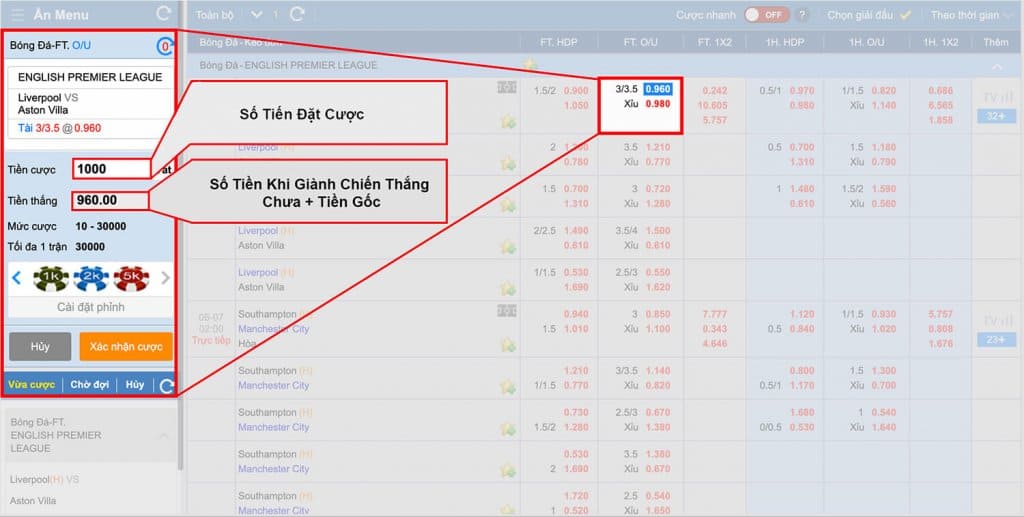Refresh the left menu panel header
The width and height of the screenshot is (1024, 517).
163,14
